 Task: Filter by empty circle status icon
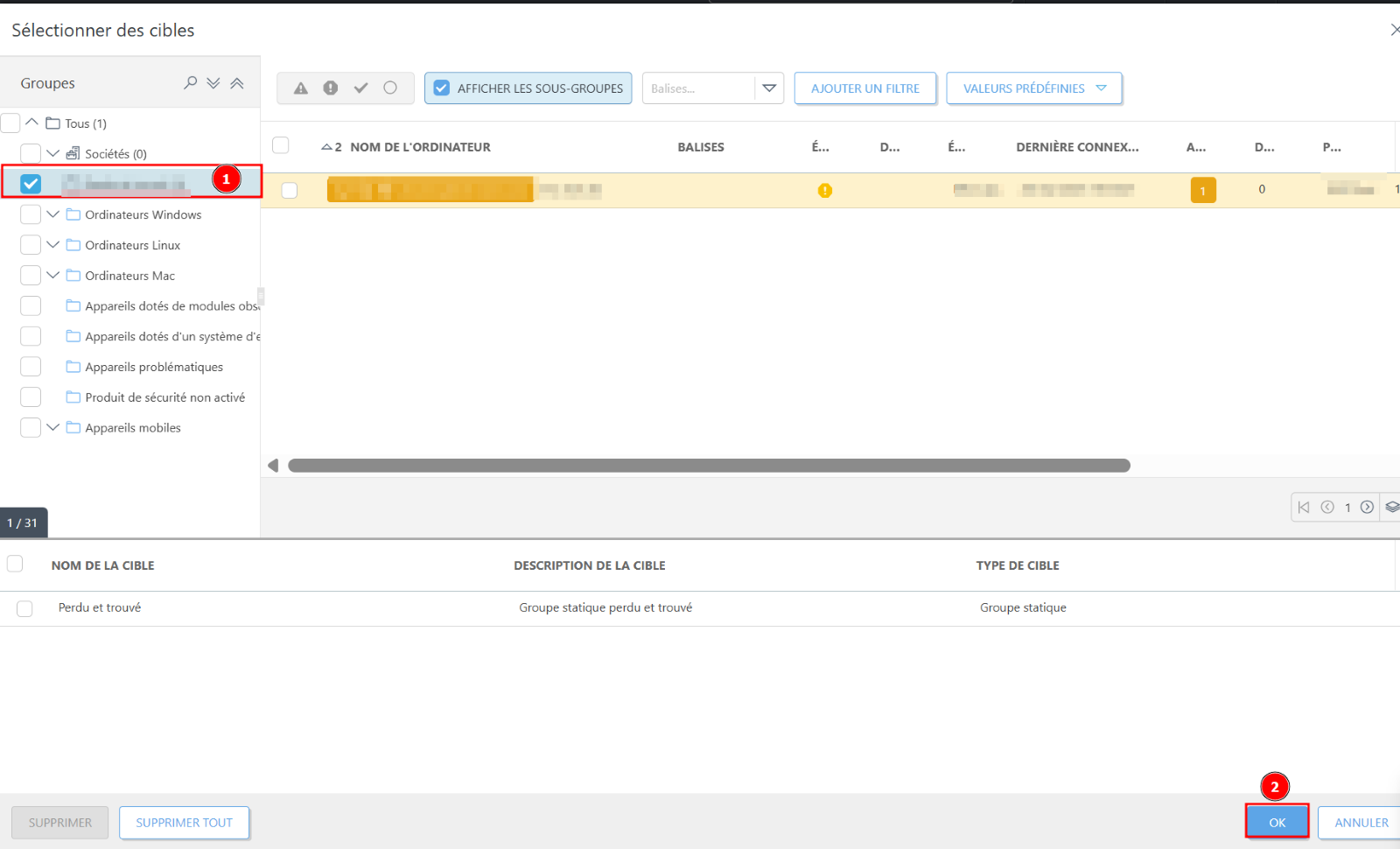click(390, 88)
